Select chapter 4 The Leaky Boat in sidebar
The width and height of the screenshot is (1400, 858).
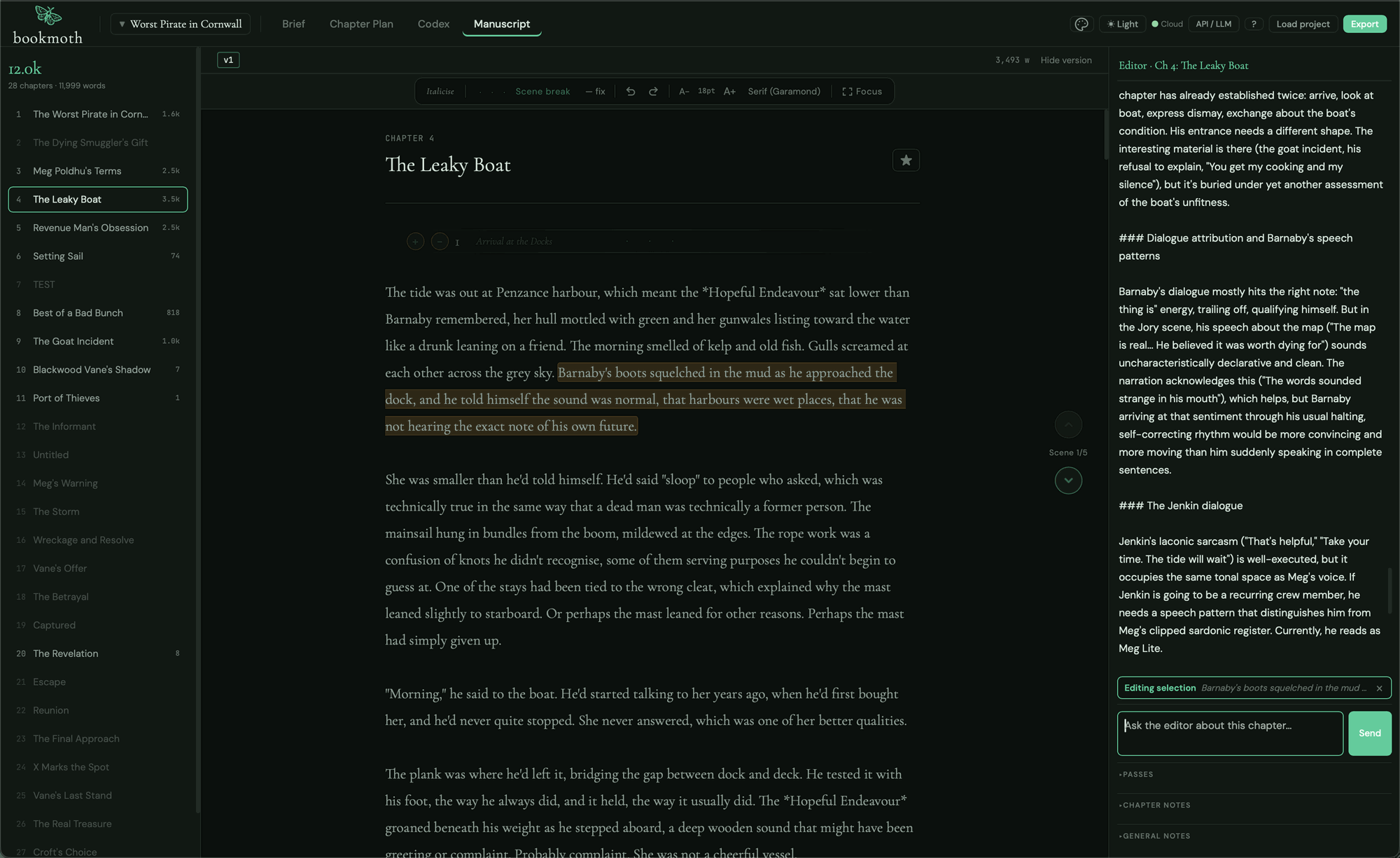tap(98, 200)
